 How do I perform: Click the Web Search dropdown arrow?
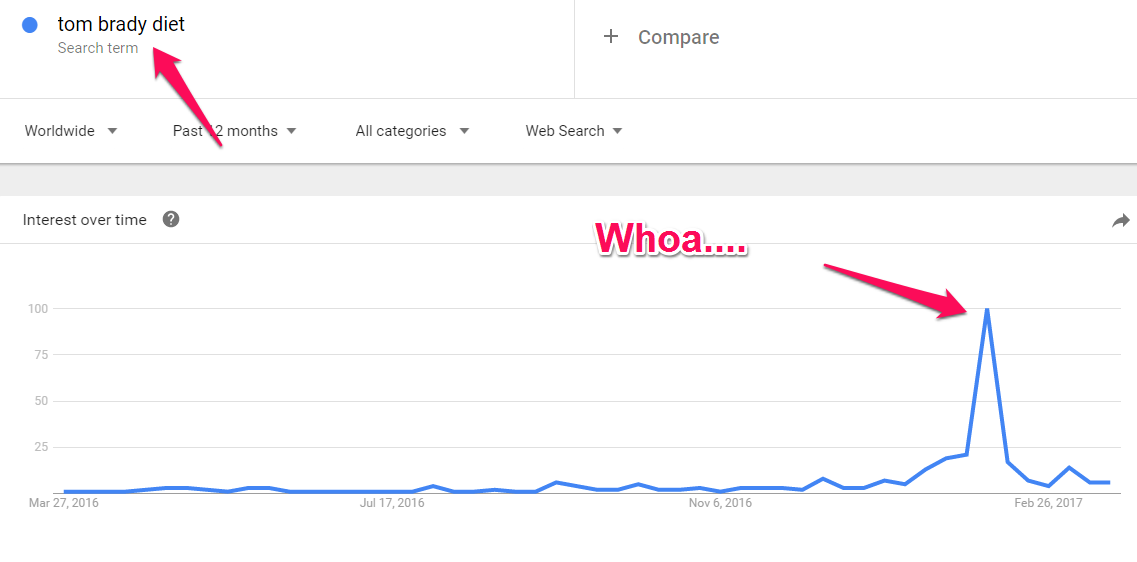point(617,131)
